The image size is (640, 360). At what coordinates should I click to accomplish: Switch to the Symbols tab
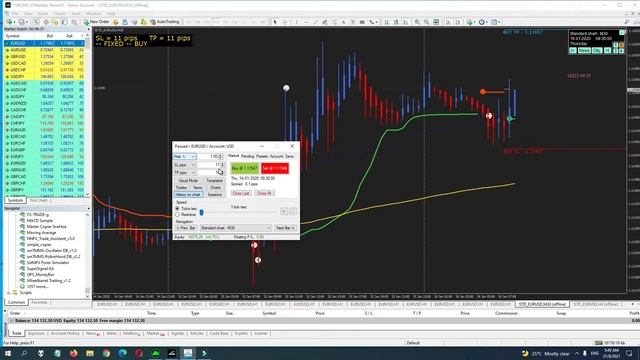pyautogui.click(x=16, y=200)
